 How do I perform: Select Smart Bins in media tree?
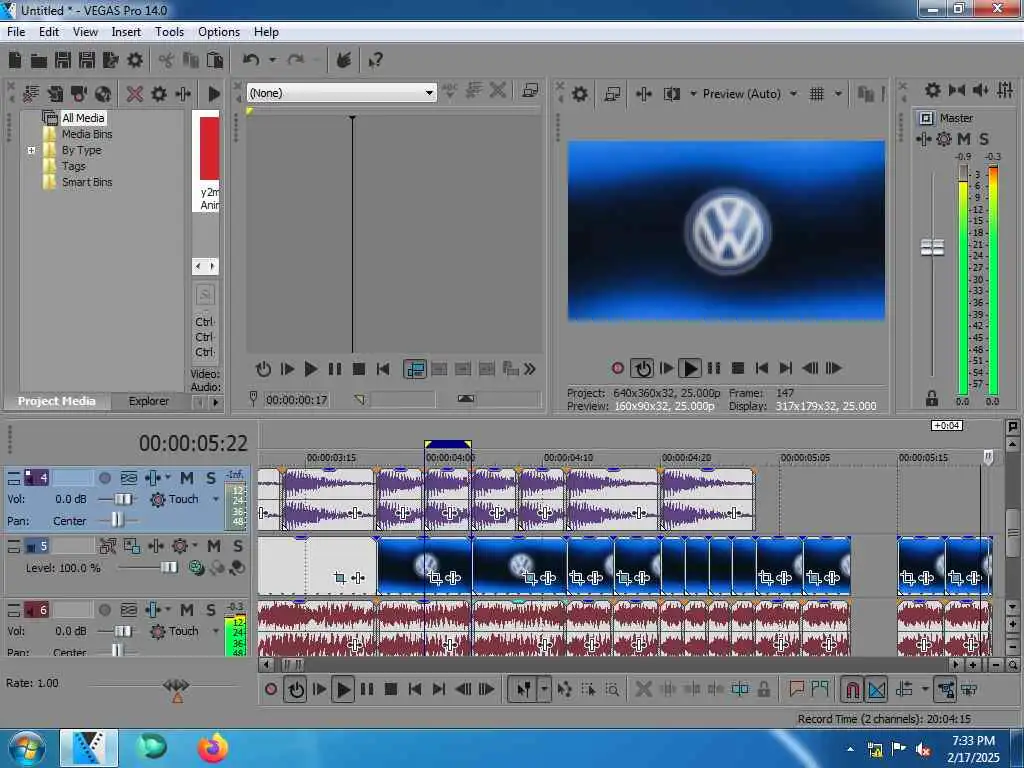pyautogui.click(x=87, y=182)
